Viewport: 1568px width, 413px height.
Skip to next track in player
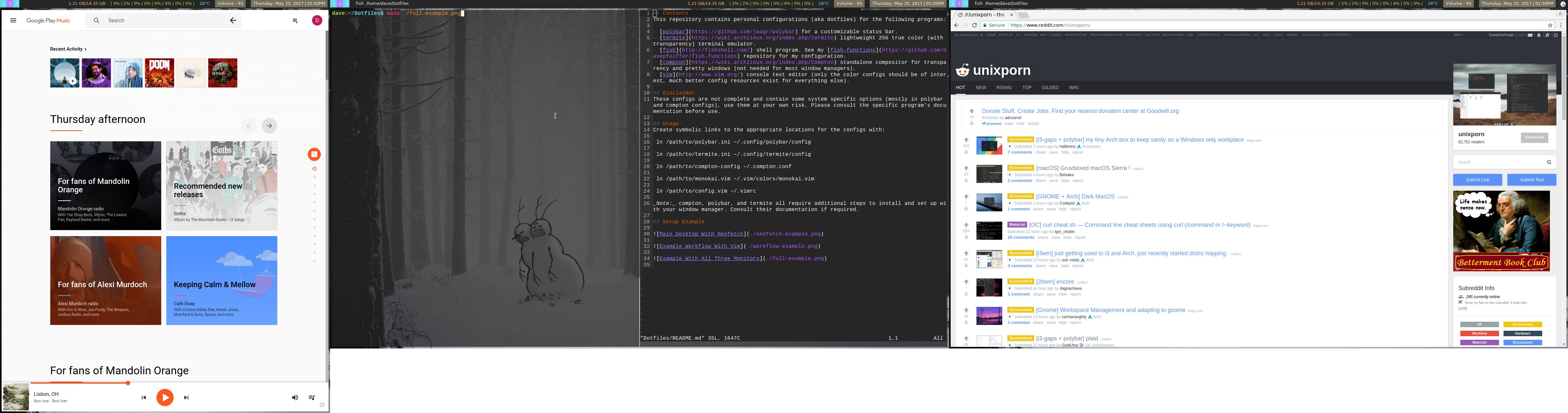(x=186, y=398)
